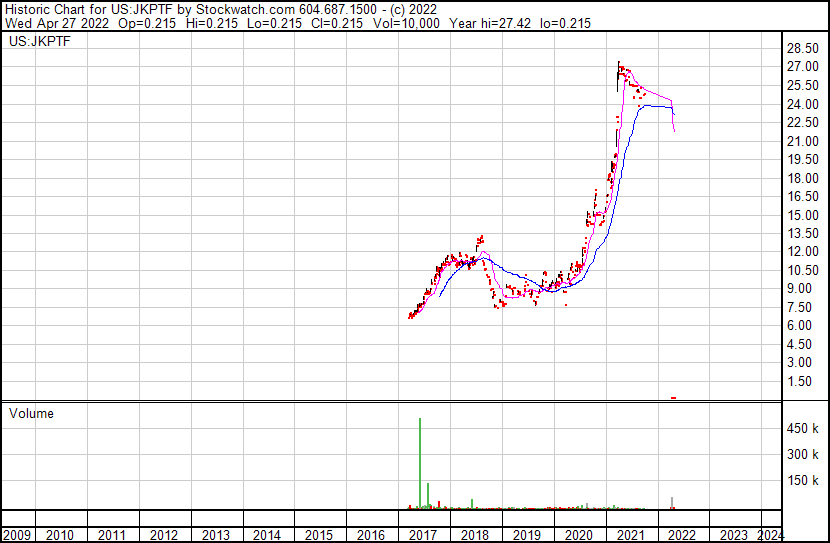Click the Volume panel label
The height and width of the screenshot is (543, 830).
[x=31, y=413]
